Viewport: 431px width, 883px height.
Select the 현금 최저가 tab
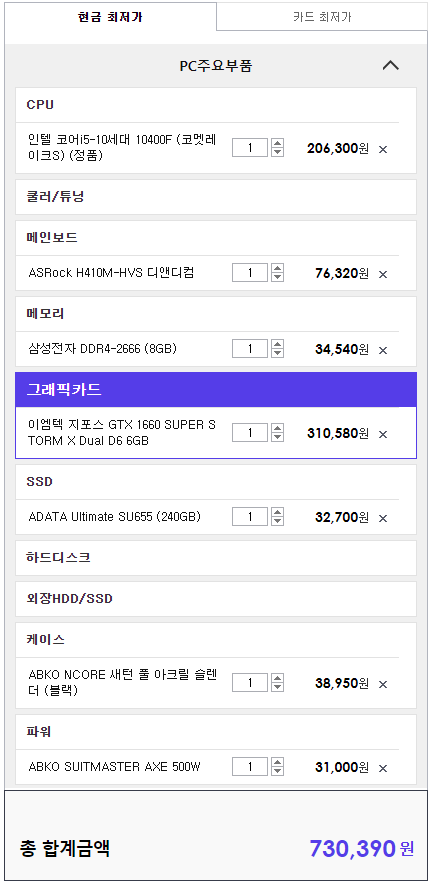pyautogui.click(x=110, y=16)
